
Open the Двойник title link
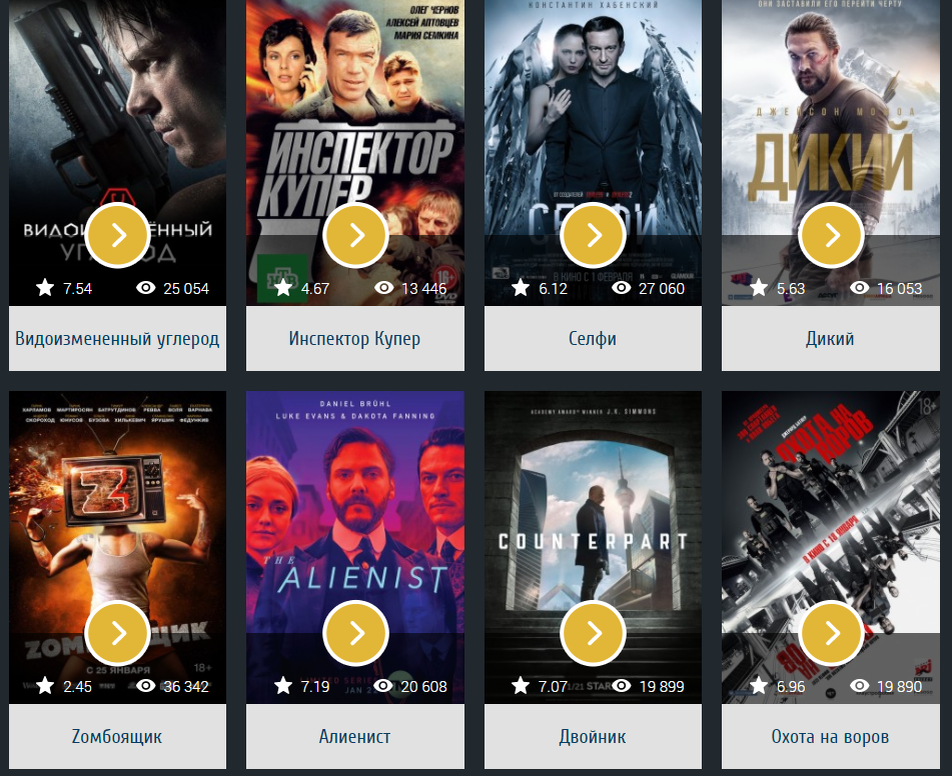pos(593,737)
